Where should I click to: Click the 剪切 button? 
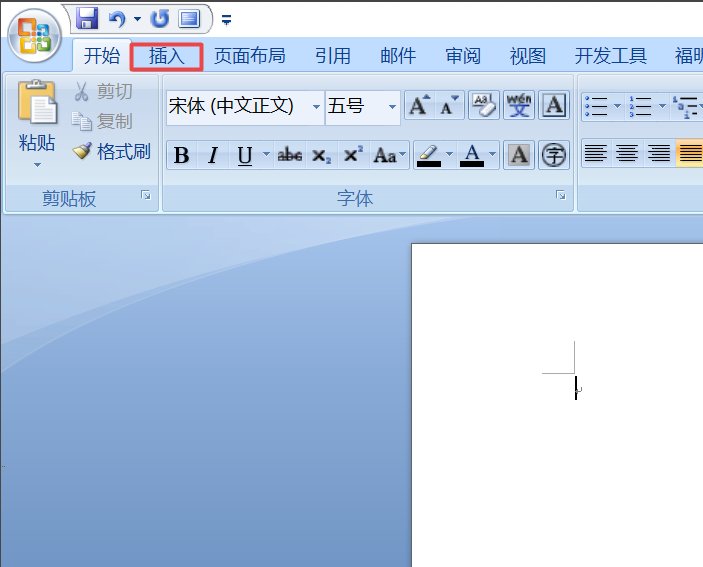click(103, 91)
